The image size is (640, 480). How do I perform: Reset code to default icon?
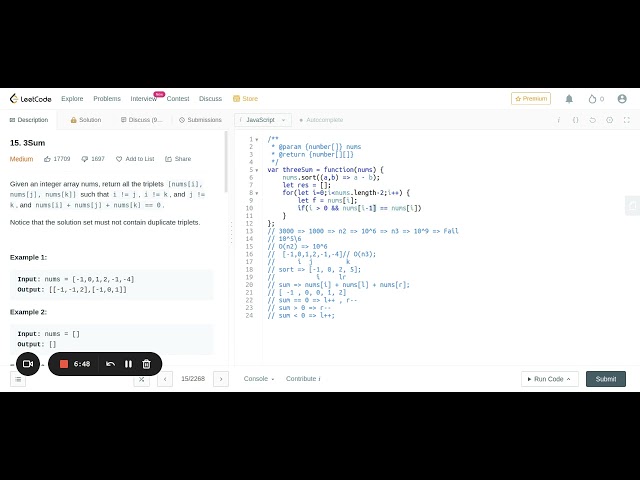coord(593,120)
